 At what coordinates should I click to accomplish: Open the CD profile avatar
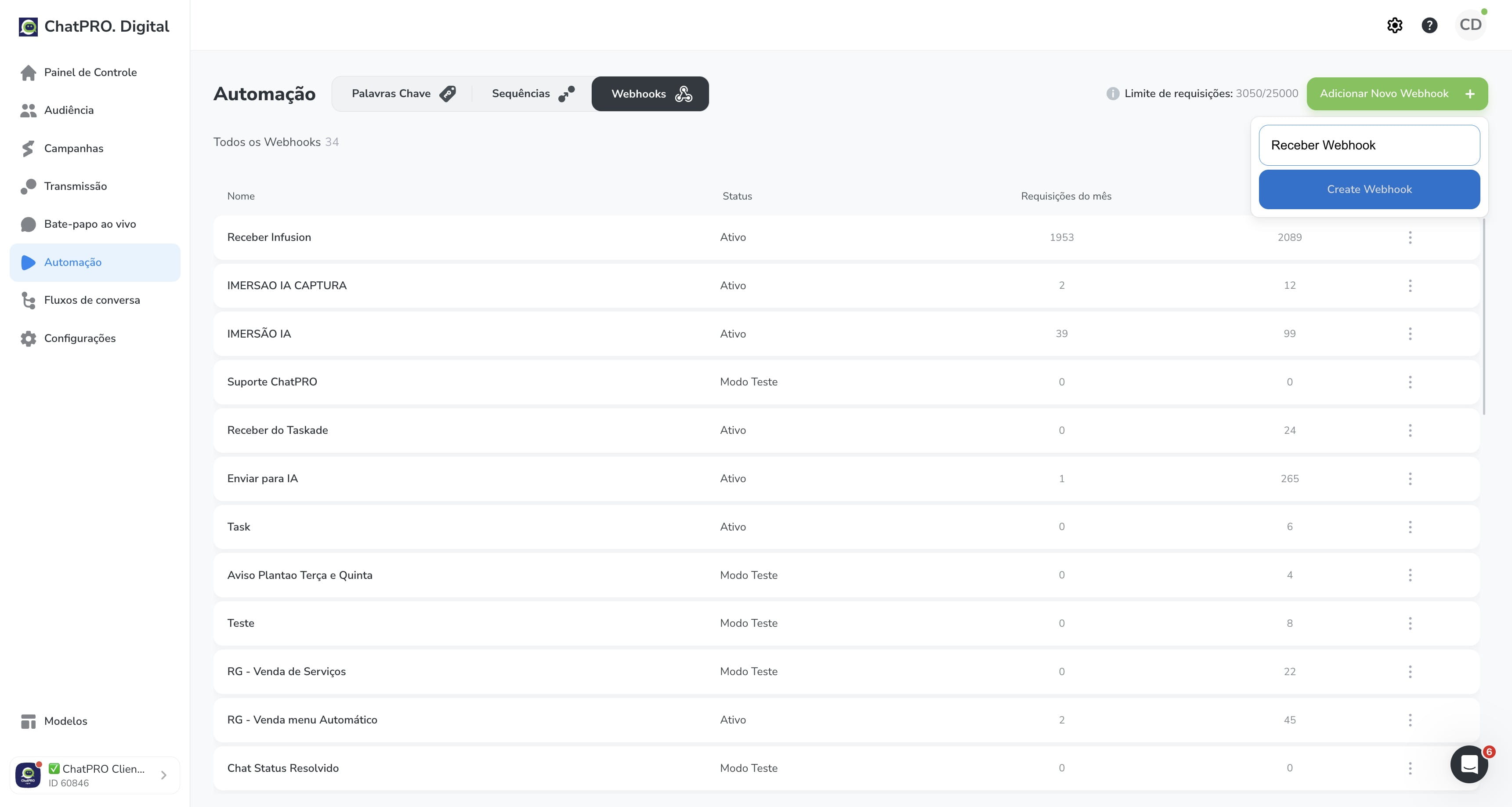pos(1470,25)
